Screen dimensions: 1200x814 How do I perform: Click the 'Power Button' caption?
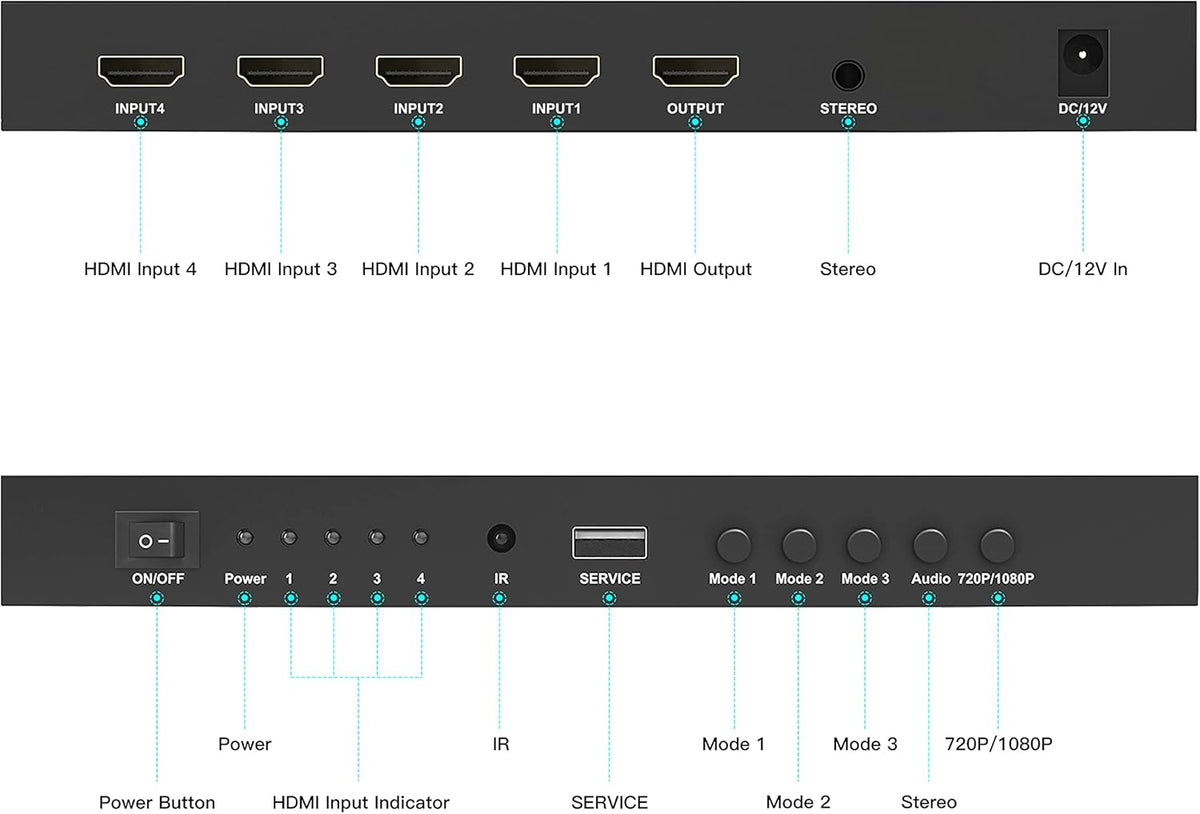coord(157,802)
